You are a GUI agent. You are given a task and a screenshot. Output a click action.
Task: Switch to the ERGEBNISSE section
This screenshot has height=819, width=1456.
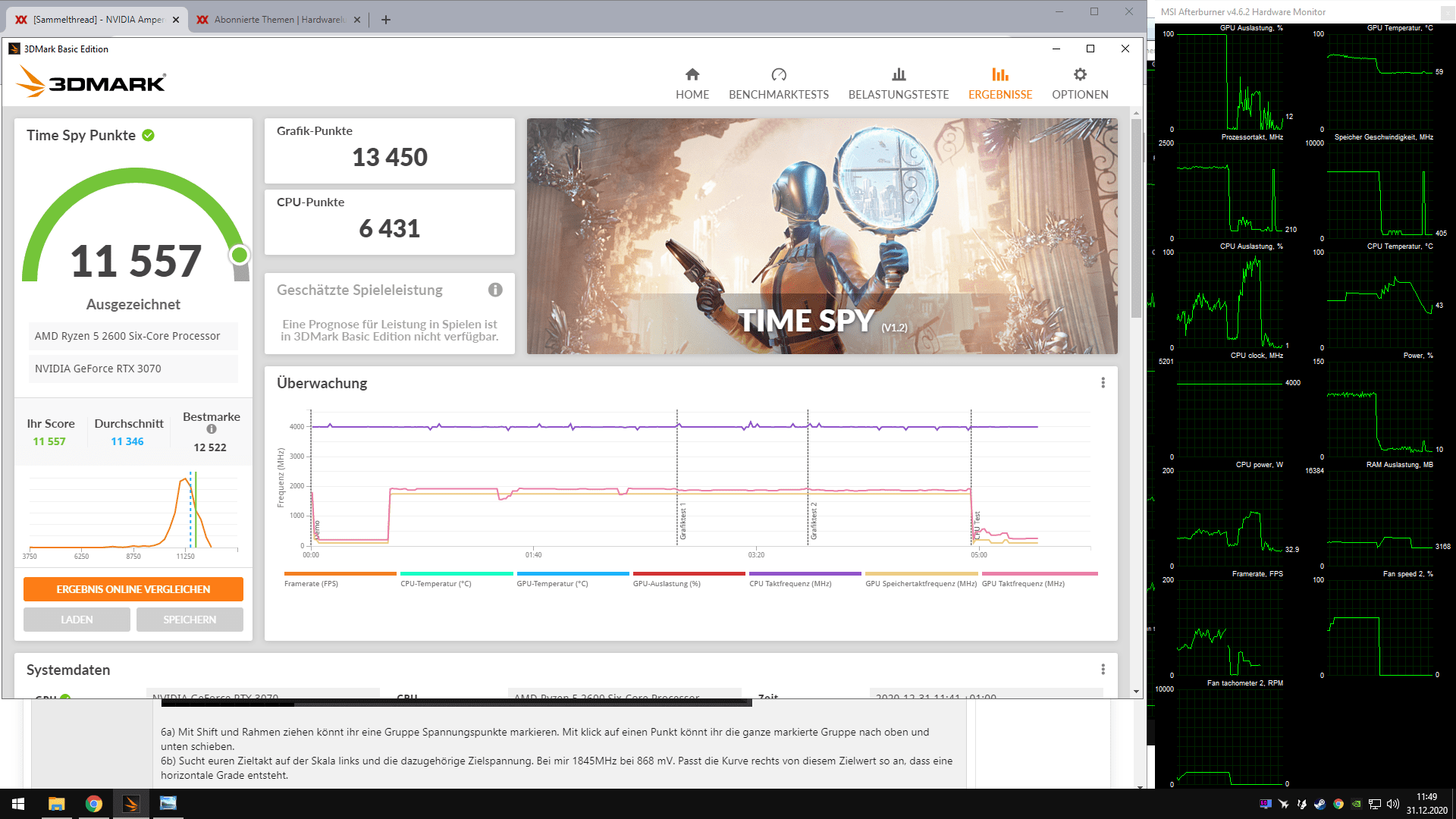(1000, 83)
